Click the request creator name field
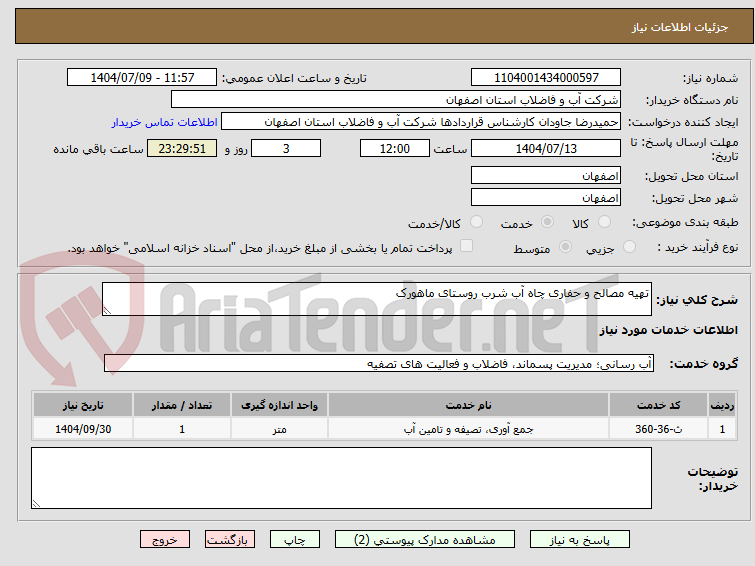The image size is (755, 566). coord(421,122)
